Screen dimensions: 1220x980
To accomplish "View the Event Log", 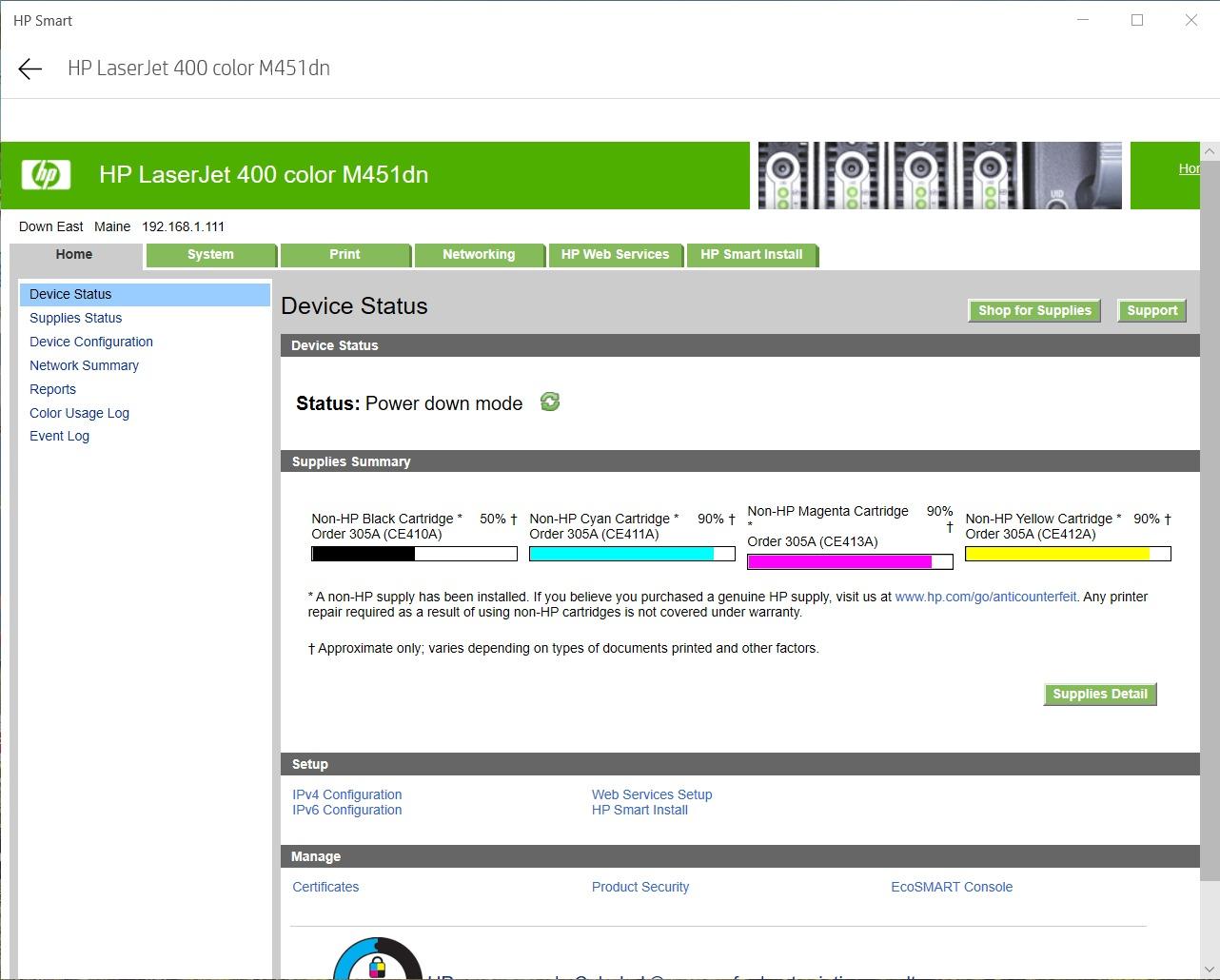I will point(59,436).
